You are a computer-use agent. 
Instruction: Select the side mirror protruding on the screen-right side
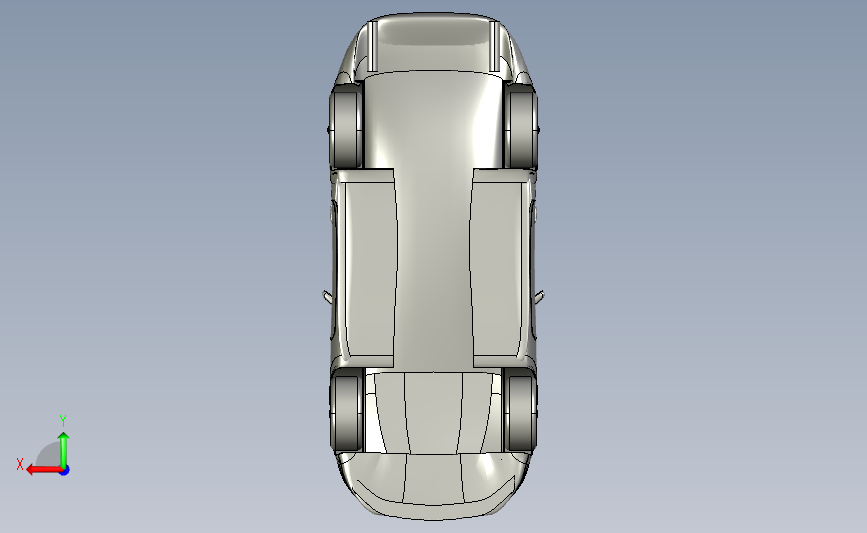click(539, 297)
